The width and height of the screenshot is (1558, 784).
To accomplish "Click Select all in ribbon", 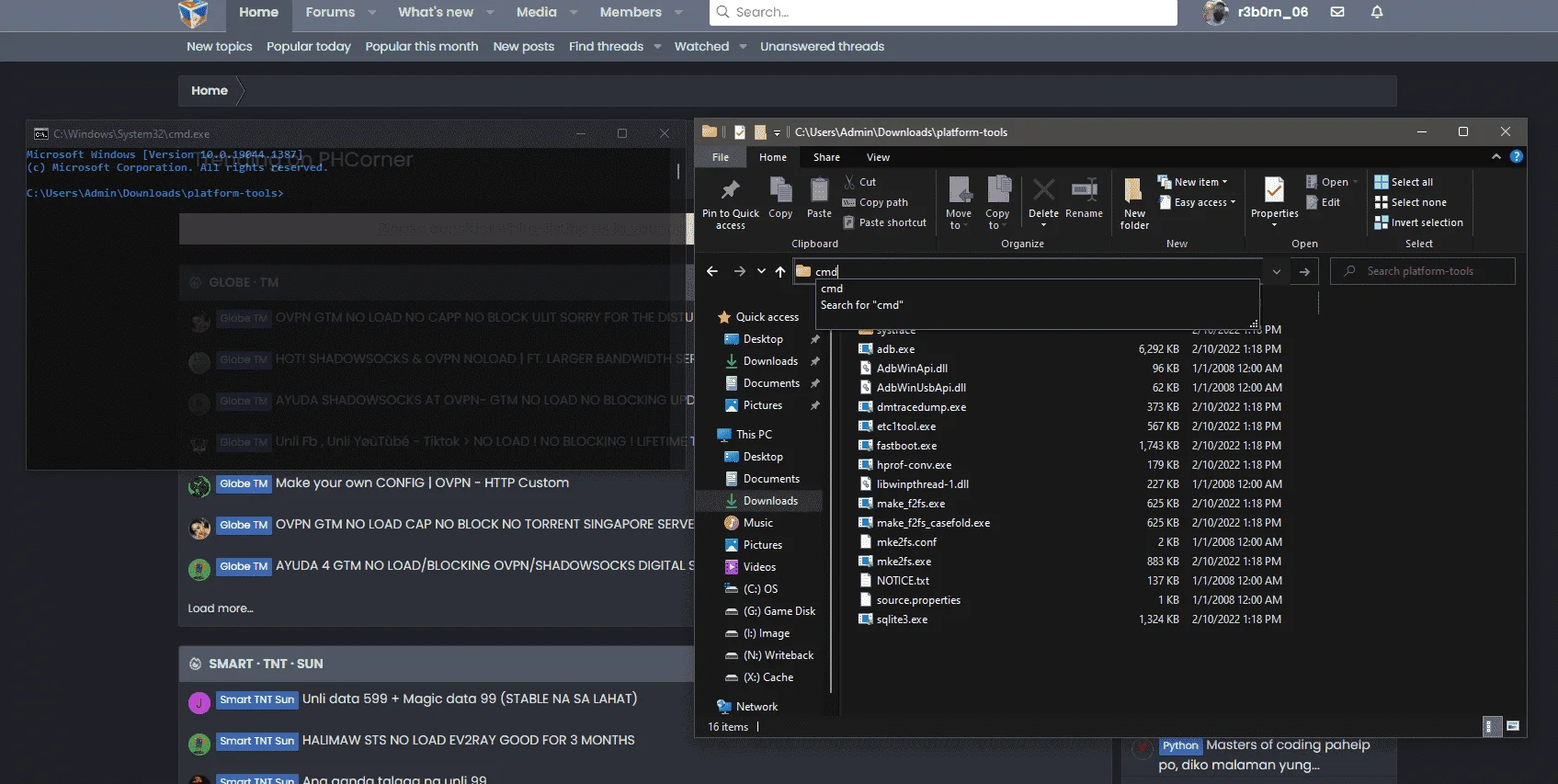I will (x=1404, y=182).
